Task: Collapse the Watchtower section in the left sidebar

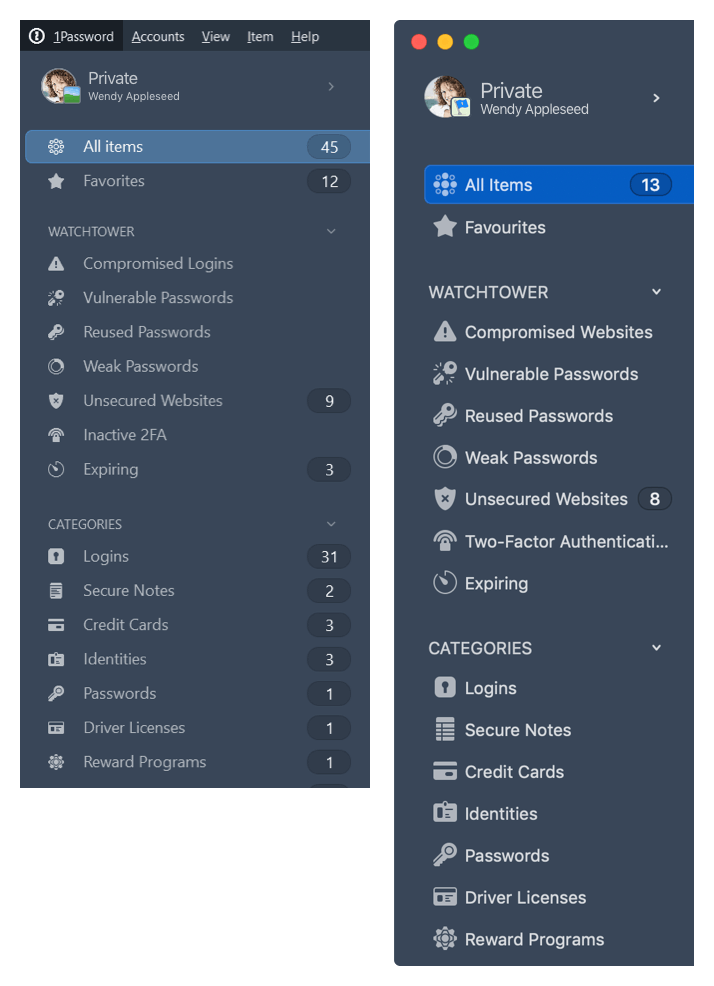Action: pyautogui.click(x=331, y=231)
